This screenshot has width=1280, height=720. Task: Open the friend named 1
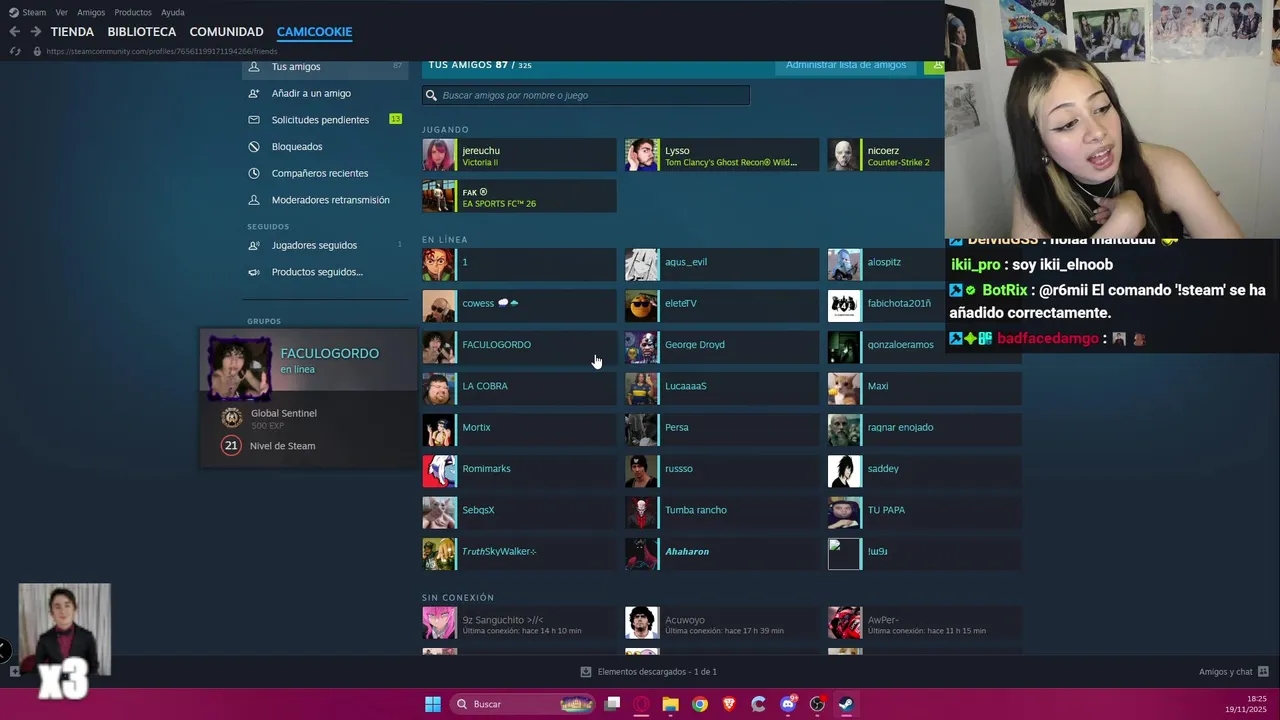point(519,265)
